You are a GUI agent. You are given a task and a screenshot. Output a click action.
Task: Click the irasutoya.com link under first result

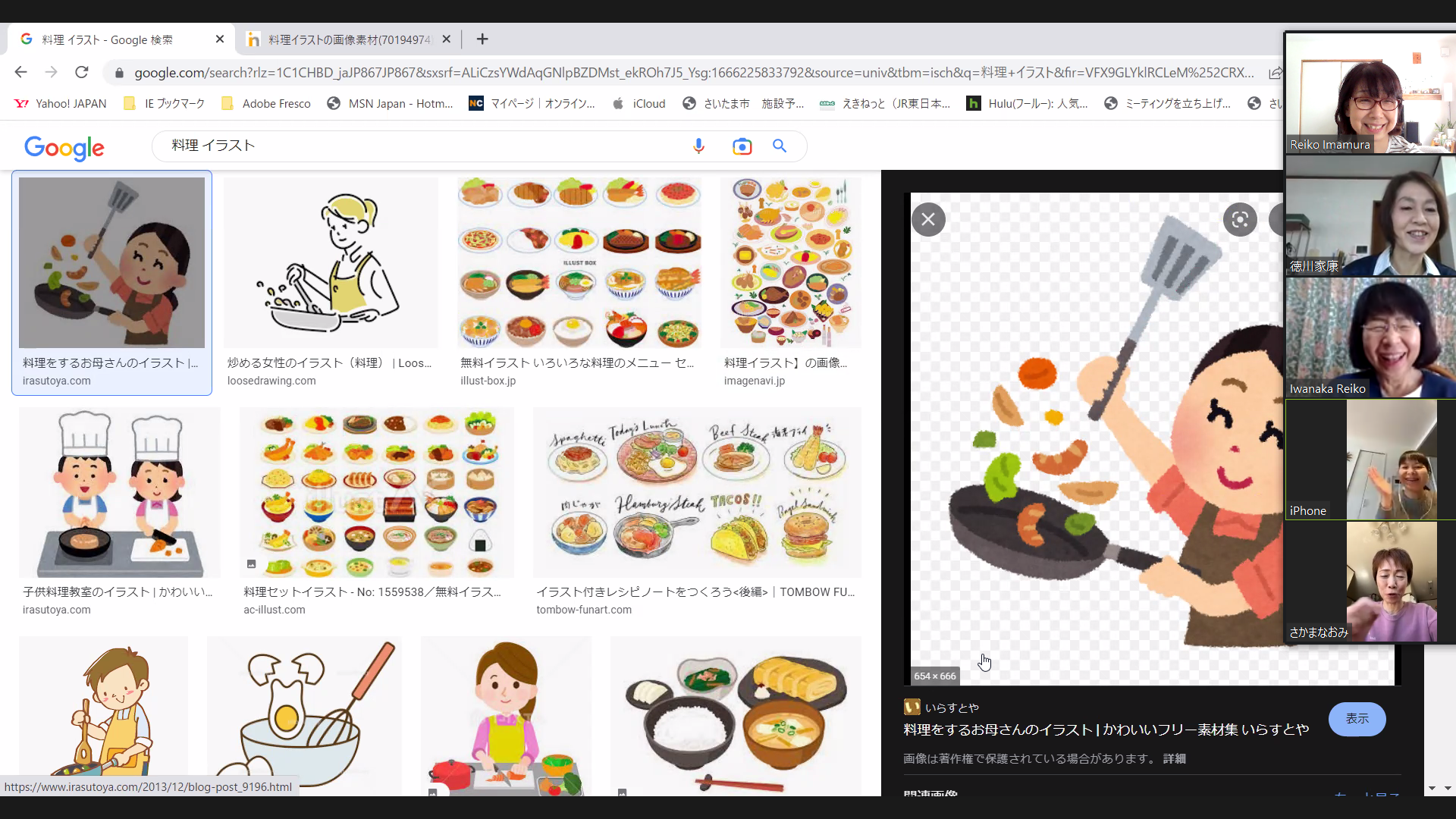click(x=56, y=381)
